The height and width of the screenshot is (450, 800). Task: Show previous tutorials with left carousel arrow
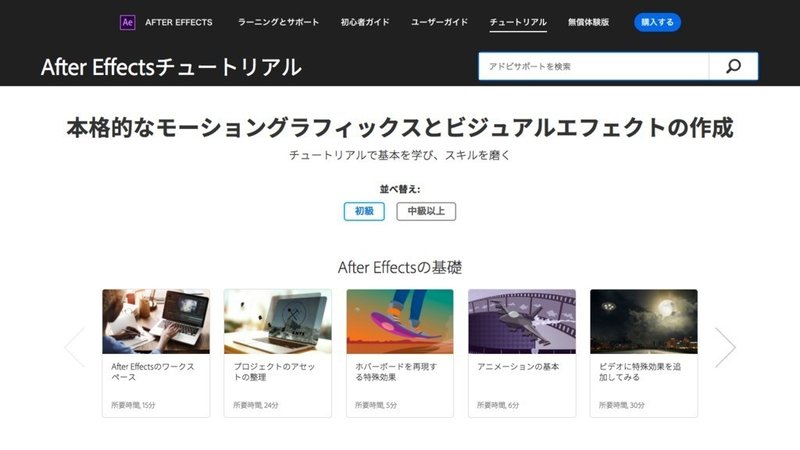(74, 347)
